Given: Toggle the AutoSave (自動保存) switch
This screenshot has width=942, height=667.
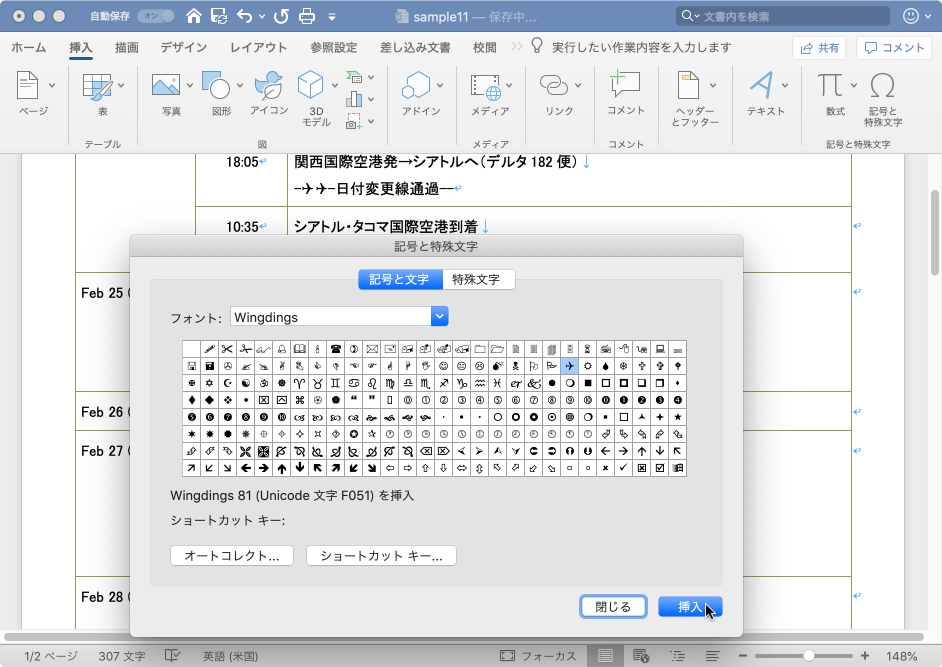Looking at the screenshot, I should pos(155,16).
